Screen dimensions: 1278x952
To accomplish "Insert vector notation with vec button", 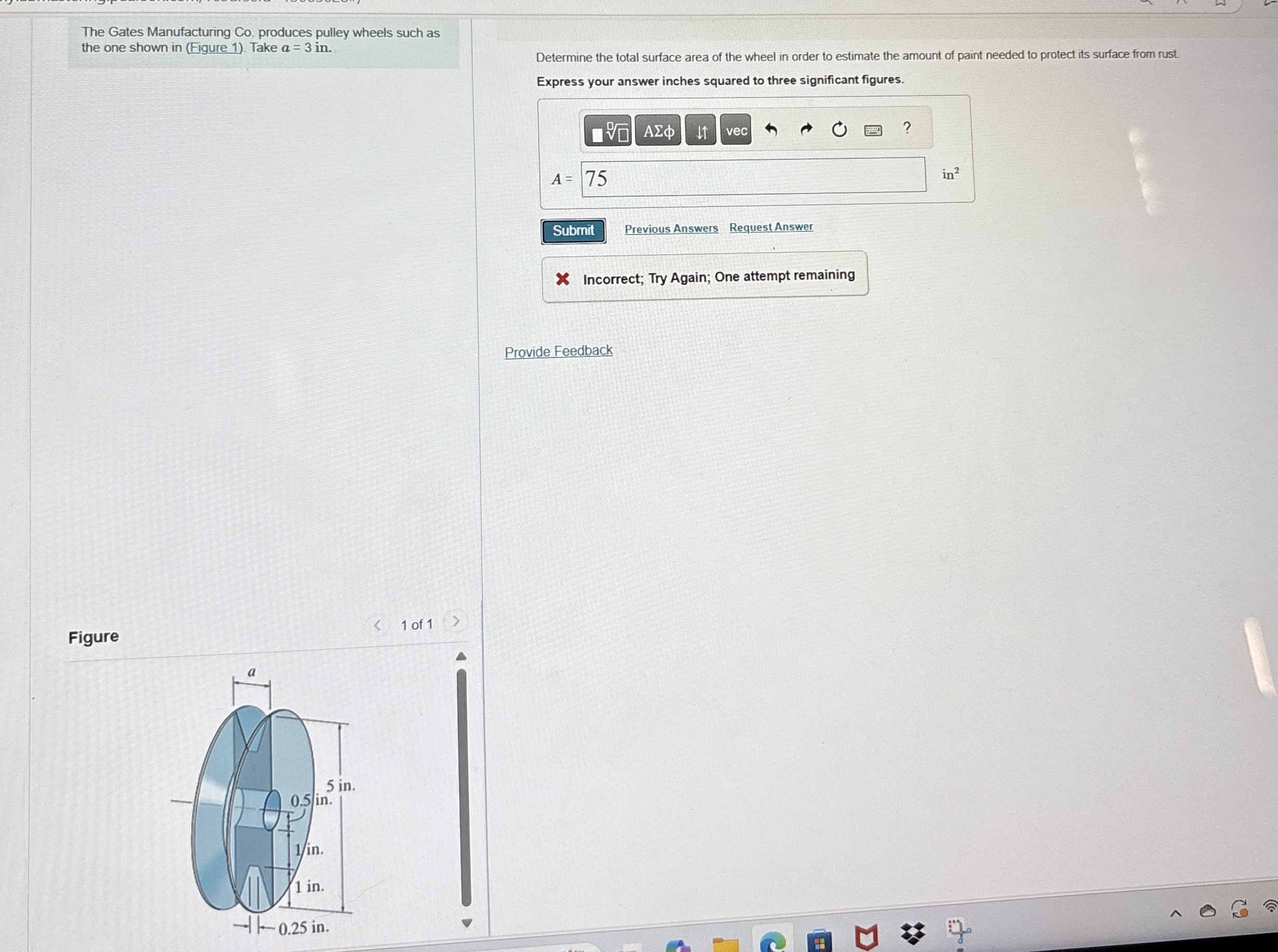I will coord(736,130).
